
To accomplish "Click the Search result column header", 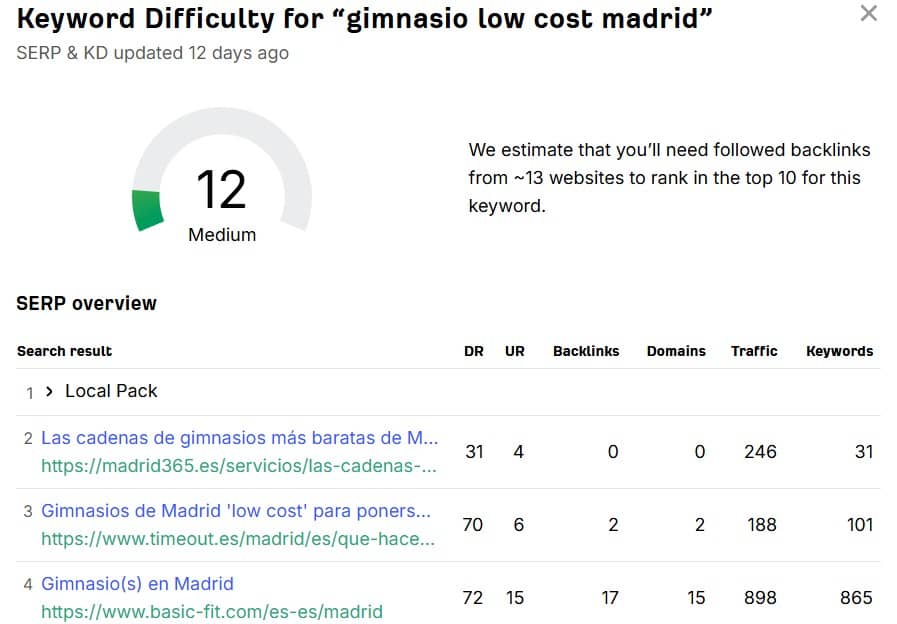I will point(64,351).
